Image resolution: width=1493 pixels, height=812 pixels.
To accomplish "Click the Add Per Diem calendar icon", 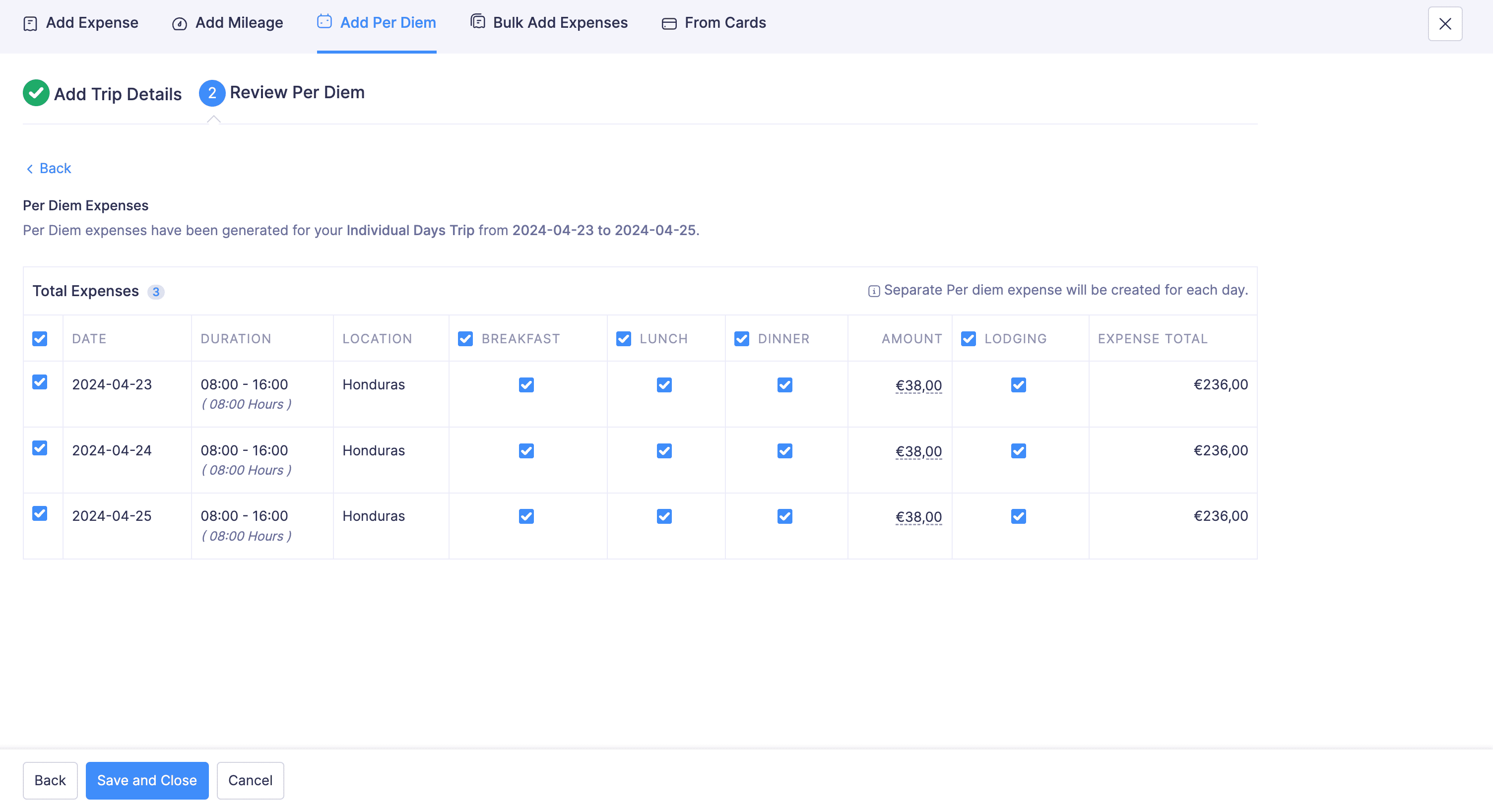I will 325,22.
